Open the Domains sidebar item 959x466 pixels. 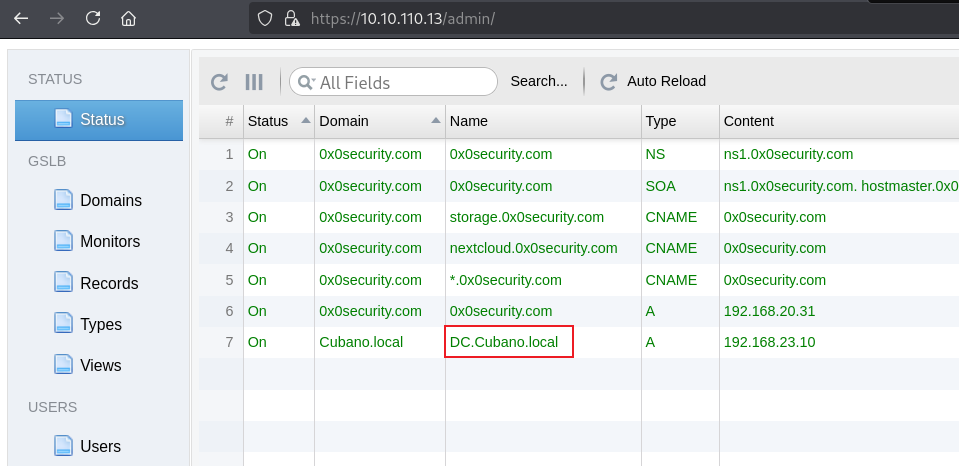click(x=110, y=200)
